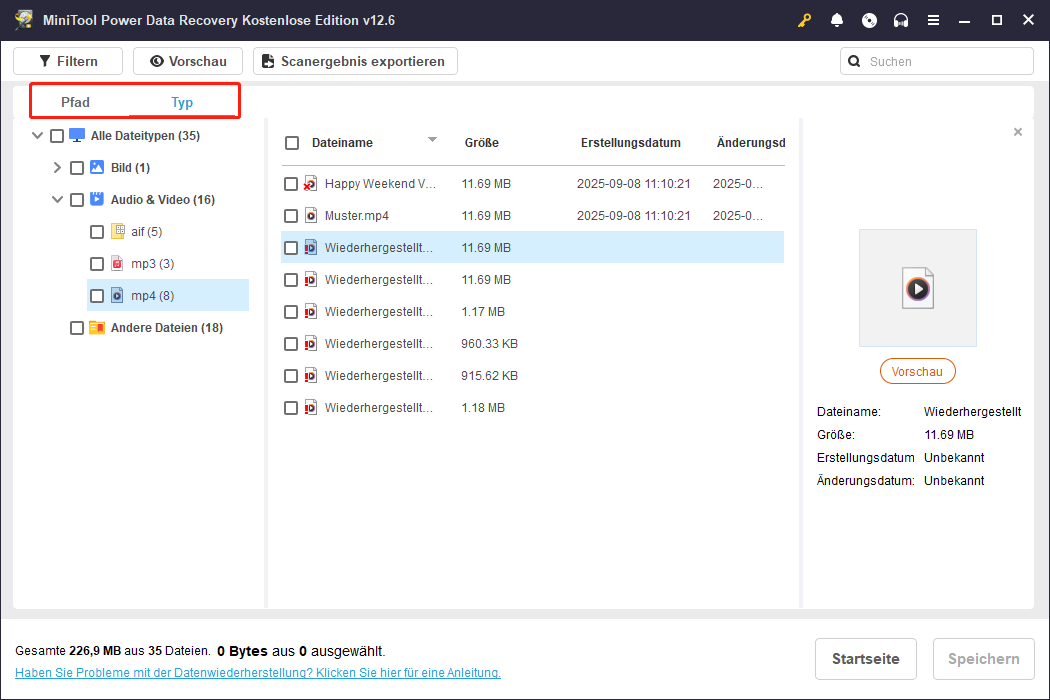Tick the mp3 (3) checkbox
The width and height of the screenshot is (1050, 700).
[x=97, y=264]
